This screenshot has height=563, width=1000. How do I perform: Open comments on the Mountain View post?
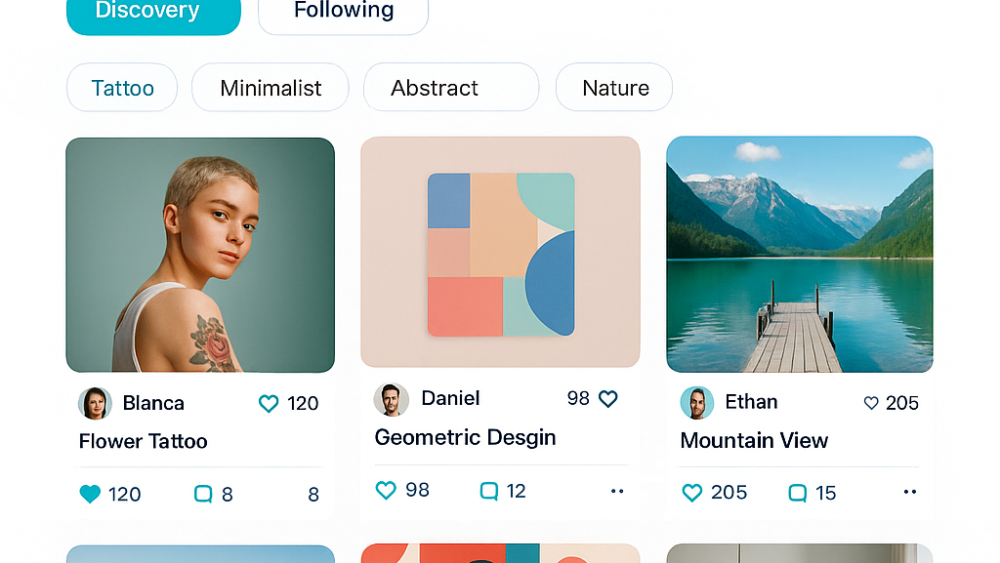[797, 493]
